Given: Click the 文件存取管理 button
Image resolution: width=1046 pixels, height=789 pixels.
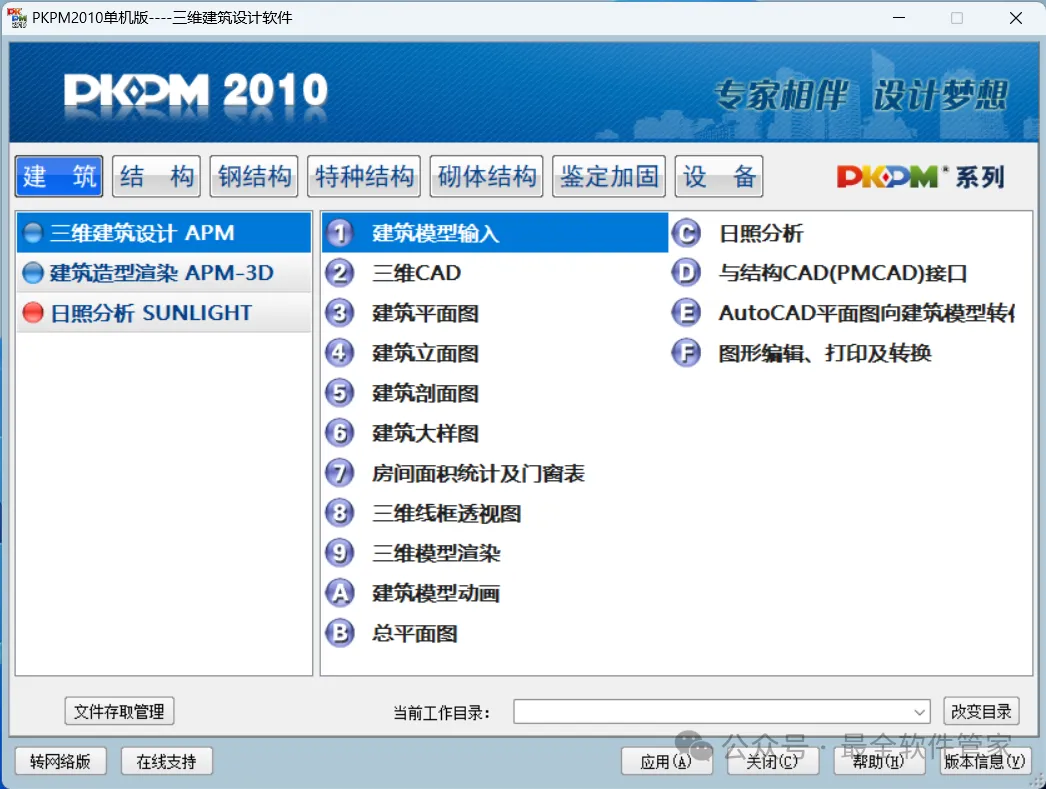Looking at the screenshot, I should (119, 711).
